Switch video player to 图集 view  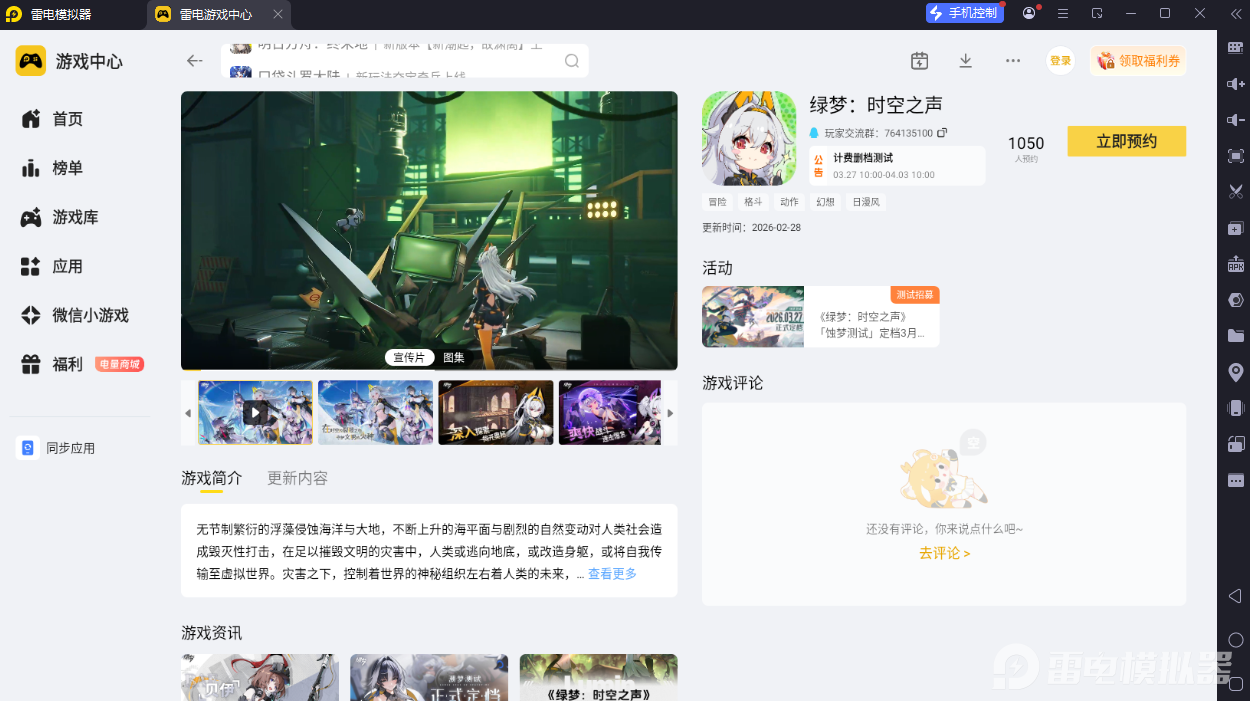[x=453, y=357]
